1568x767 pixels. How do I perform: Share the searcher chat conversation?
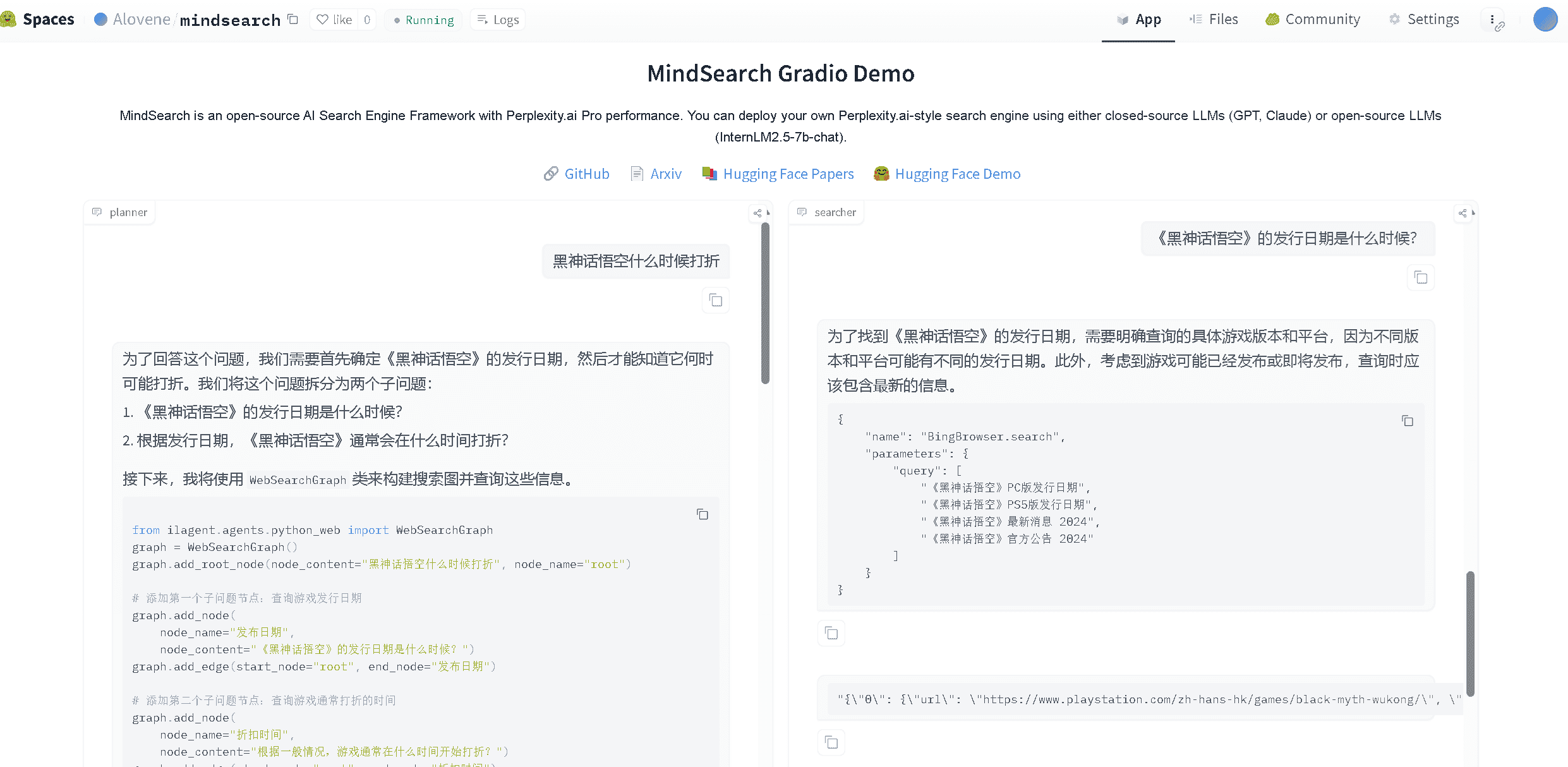point(1462,213)
